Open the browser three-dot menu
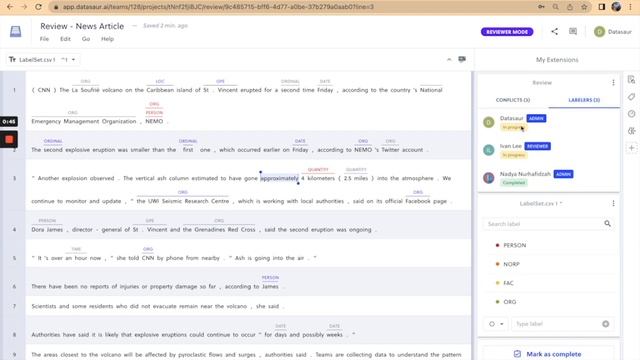 631,7
